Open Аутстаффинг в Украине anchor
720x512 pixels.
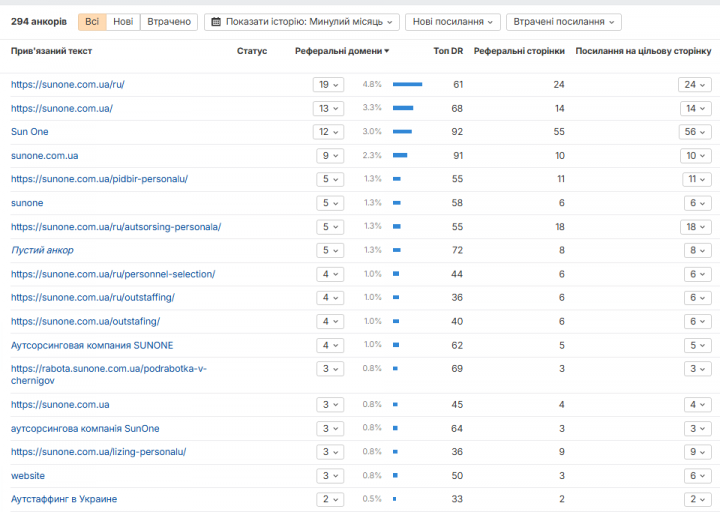pos(64,499)
